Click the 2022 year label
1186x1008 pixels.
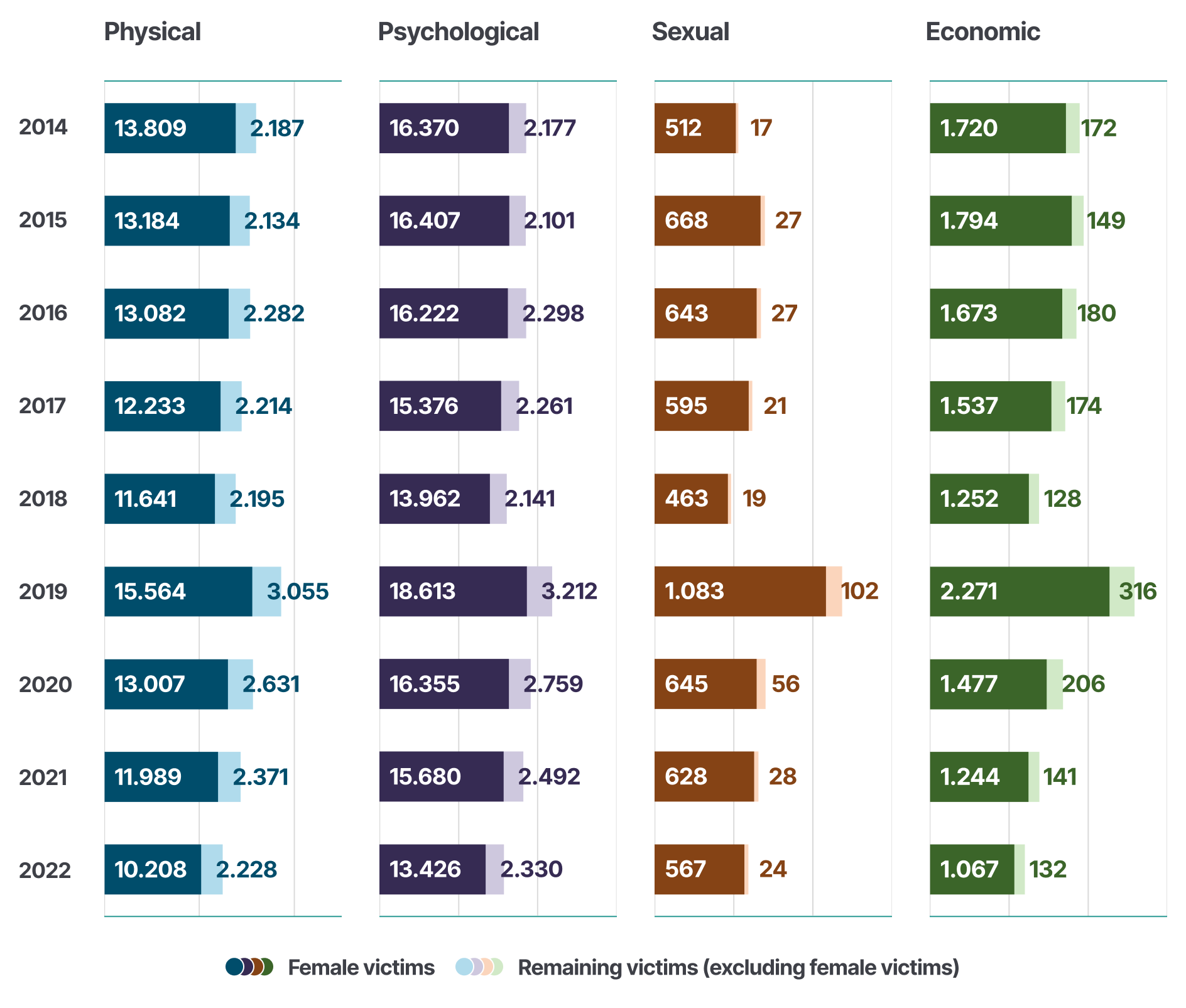[x=45, y=870]
